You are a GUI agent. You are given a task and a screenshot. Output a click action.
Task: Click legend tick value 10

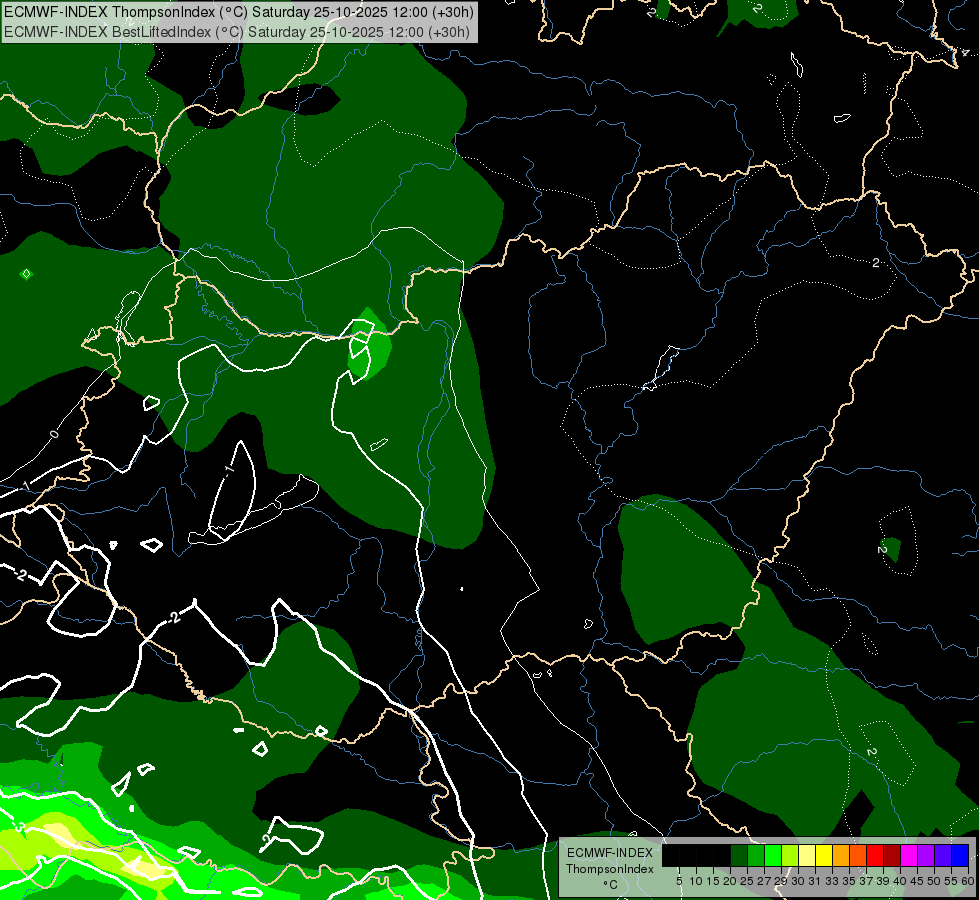696,881
